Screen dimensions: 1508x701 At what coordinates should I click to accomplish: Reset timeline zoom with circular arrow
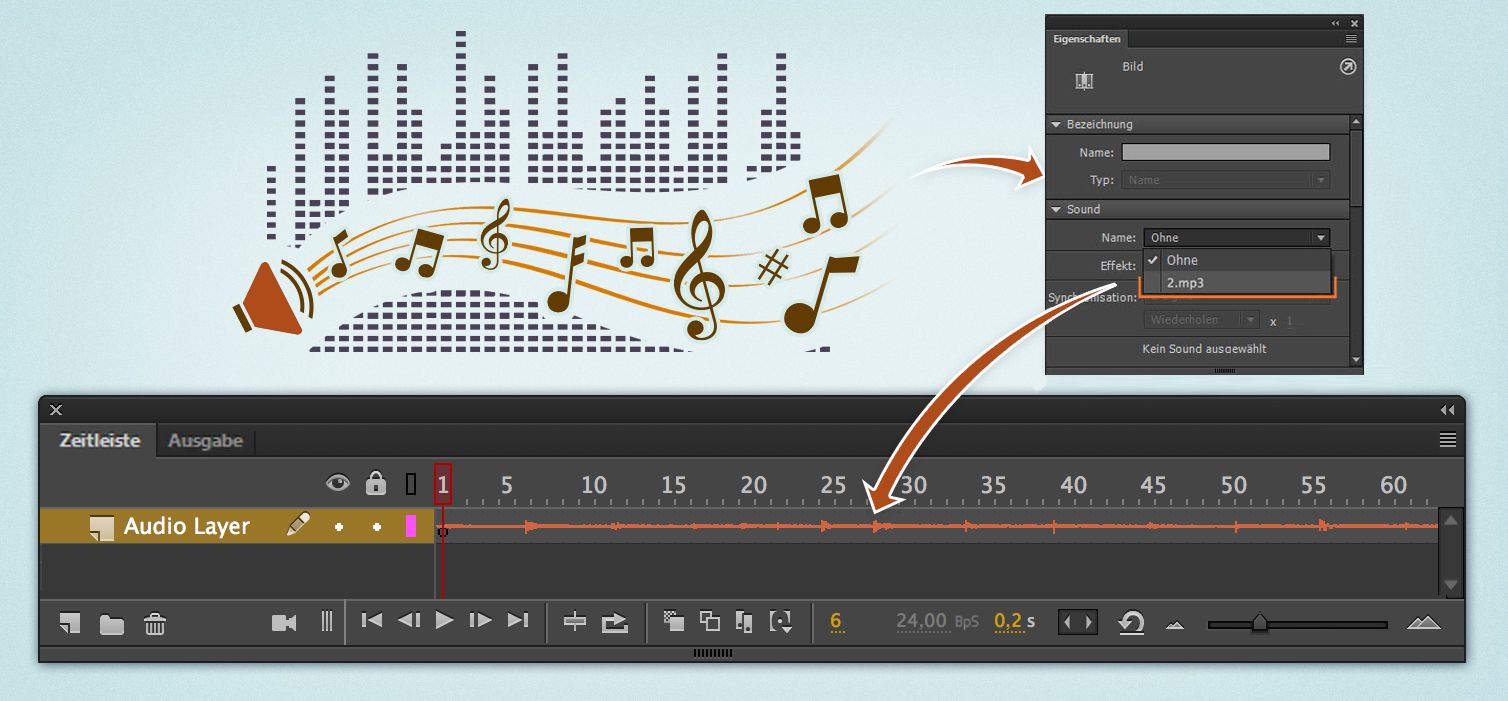point(1131,623)
